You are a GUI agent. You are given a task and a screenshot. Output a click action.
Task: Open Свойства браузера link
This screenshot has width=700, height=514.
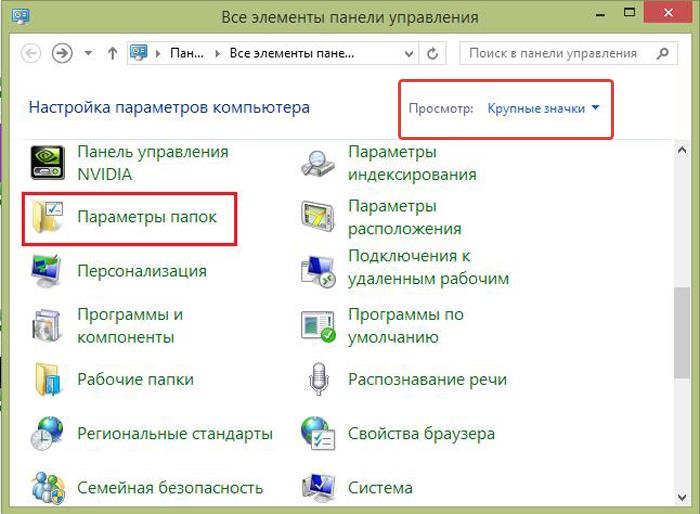421,434
